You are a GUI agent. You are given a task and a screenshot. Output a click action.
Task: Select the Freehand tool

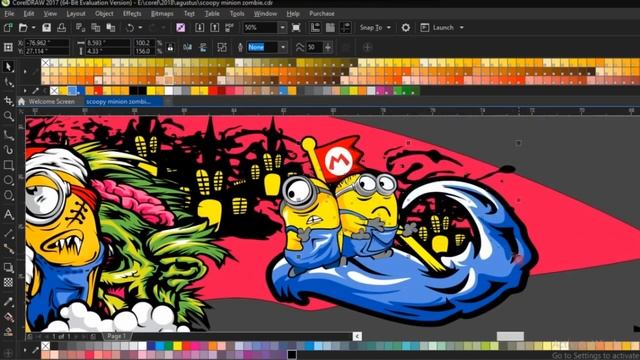(8, 135)
